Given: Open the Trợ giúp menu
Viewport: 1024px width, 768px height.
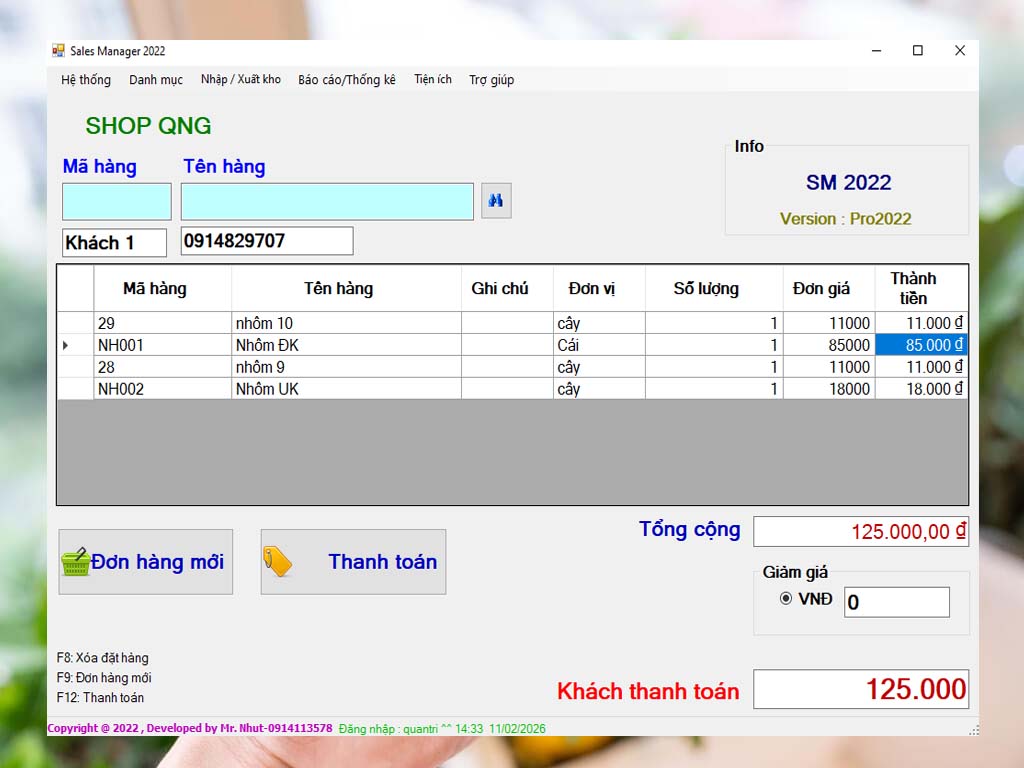Looking at the screenshot, I should coord(491,80).
